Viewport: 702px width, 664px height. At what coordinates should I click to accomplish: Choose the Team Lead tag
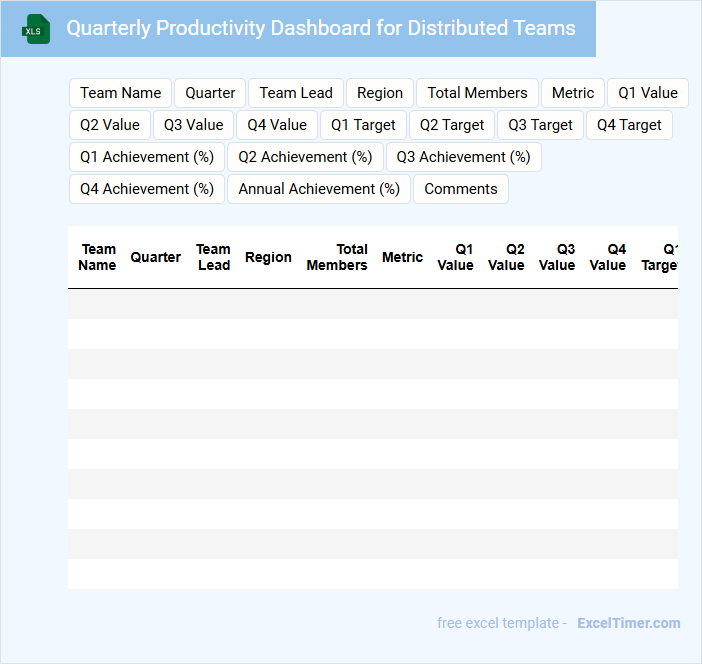point(296,93)
